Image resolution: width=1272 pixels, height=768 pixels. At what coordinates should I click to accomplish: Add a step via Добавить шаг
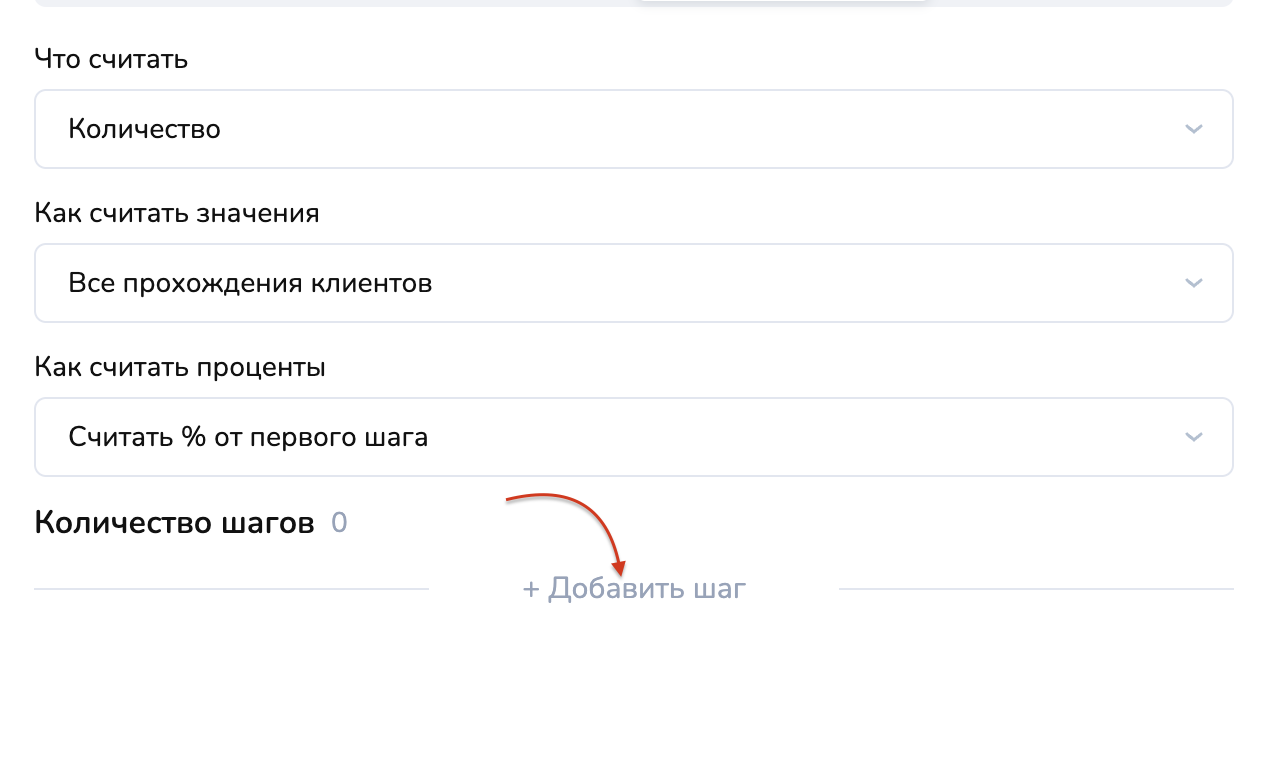tap(646, 589)
